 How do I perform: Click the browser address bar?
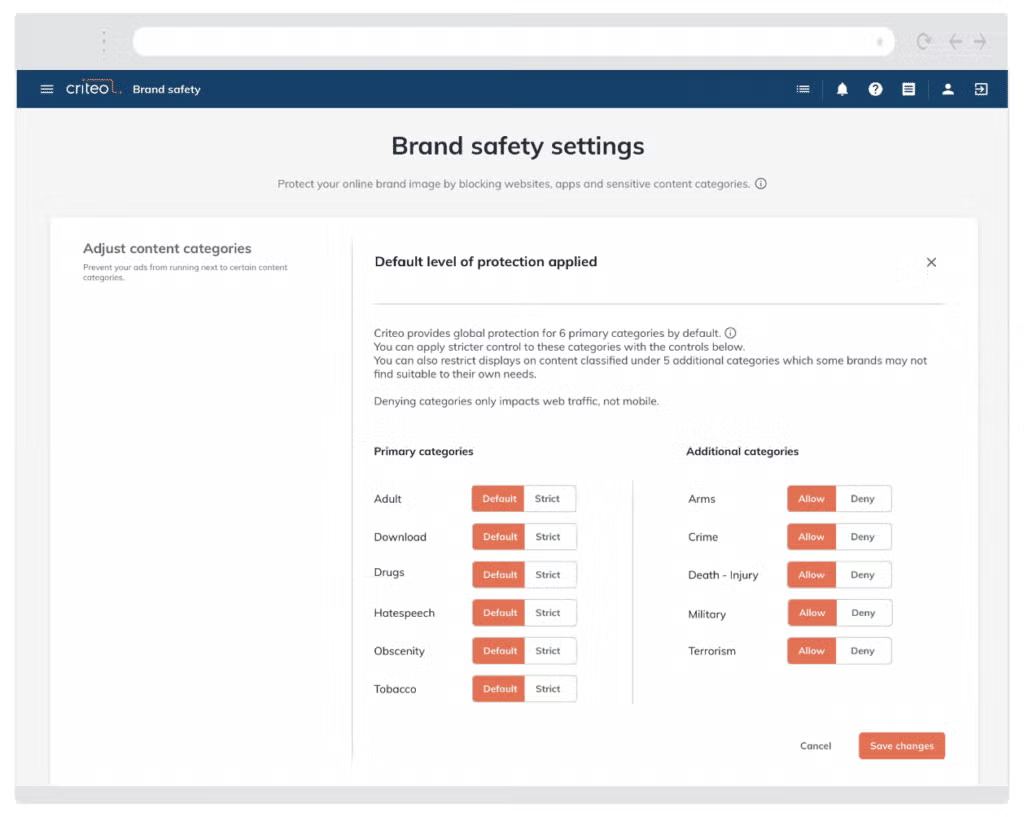click(x=513, y=41)
